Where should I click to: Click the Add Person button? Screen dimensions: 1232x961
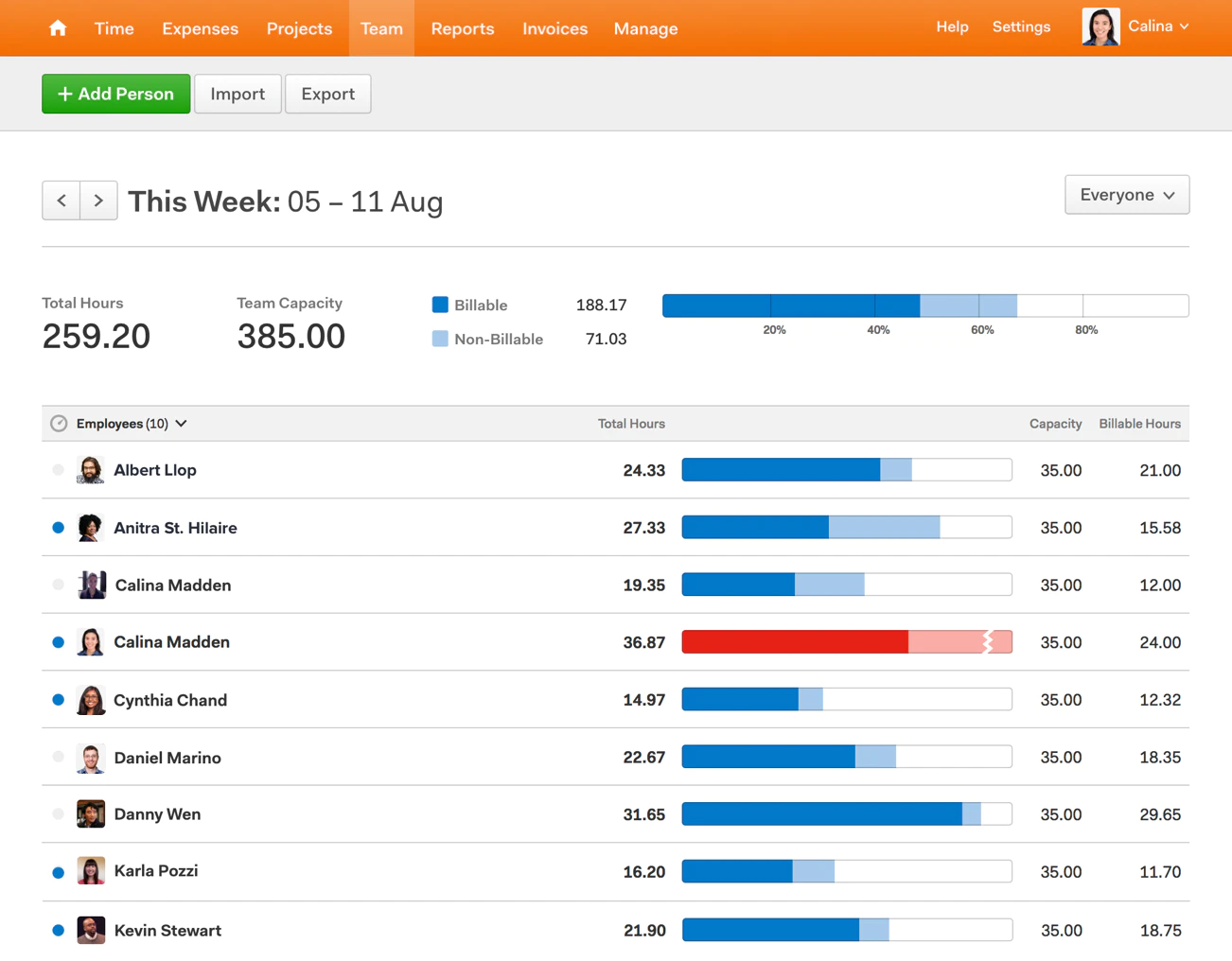(115, 94)
